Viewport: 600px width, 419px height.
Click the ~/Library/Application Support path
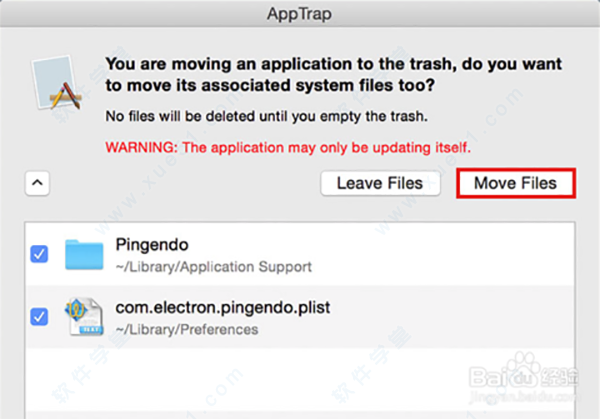[214, 267]
